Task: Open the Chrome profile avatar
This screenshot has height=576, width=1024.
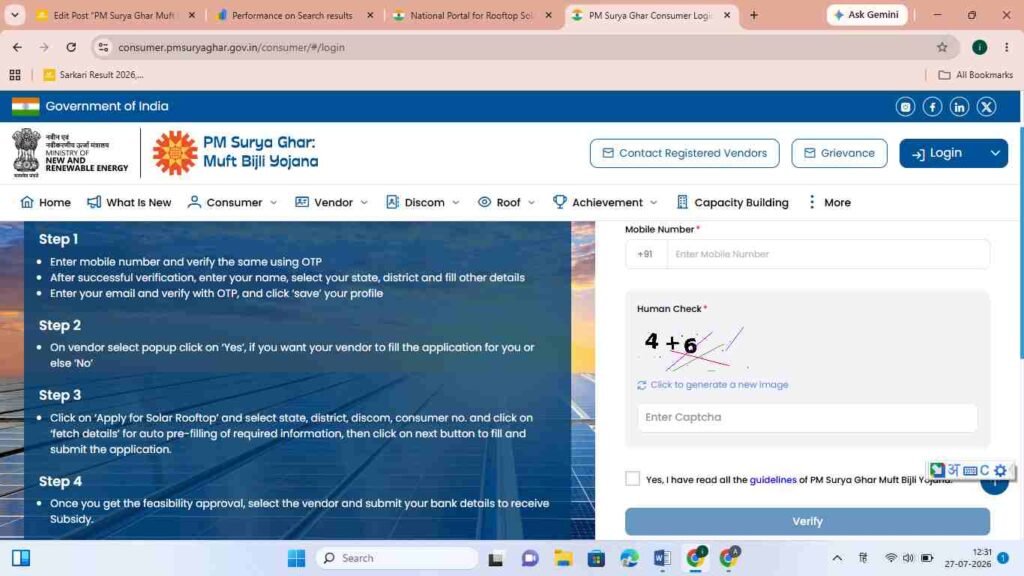Action: click(979, 47)
